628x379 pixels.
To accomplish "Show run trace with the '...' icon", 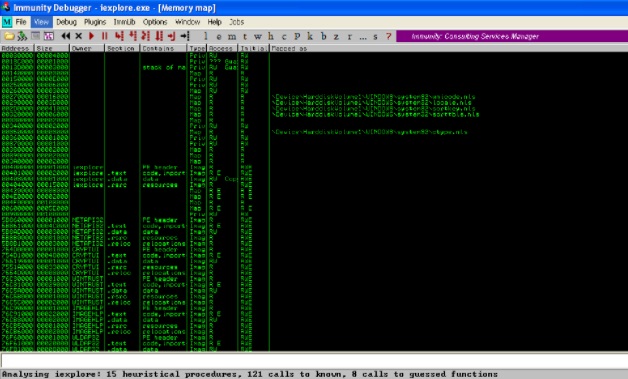I will (362, 37).
